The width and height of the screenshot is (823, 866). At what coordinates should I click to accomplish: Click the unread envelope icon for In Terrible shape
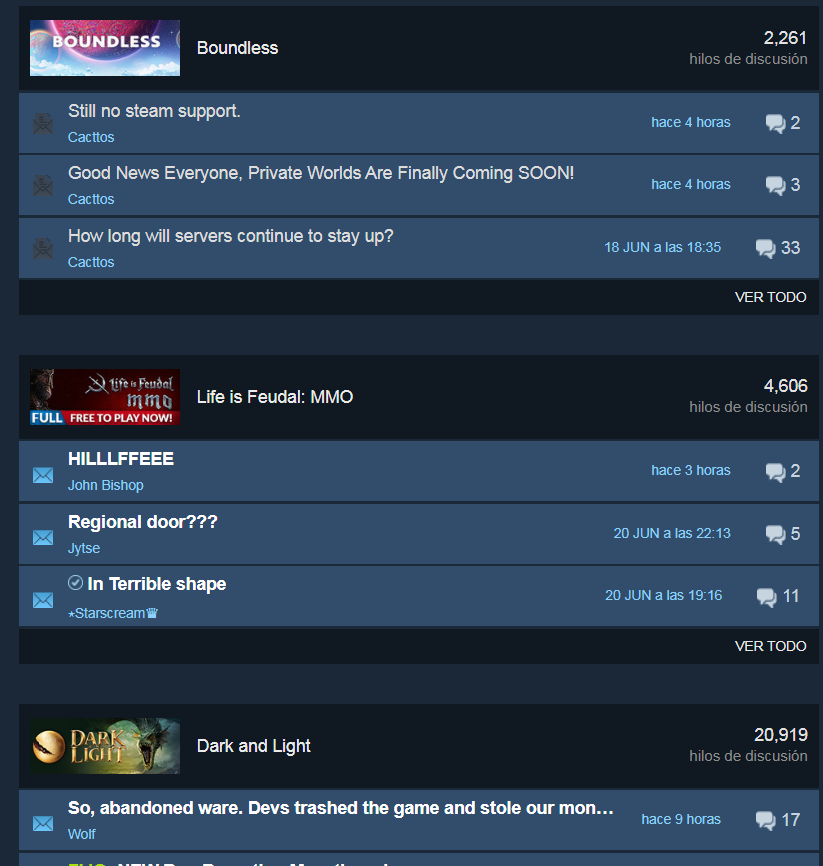[x=43, y=600]
